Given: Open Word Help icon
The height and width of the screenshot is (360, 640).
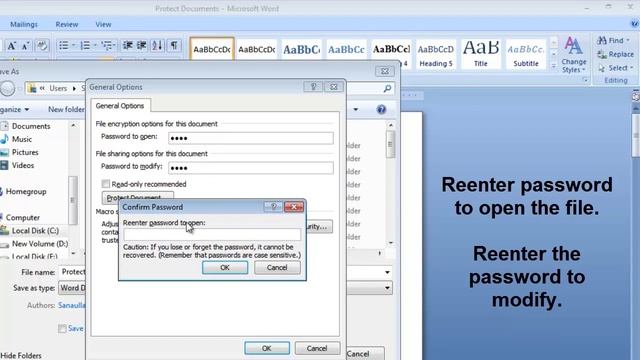Looking at the screenshot, I should 635,24.
